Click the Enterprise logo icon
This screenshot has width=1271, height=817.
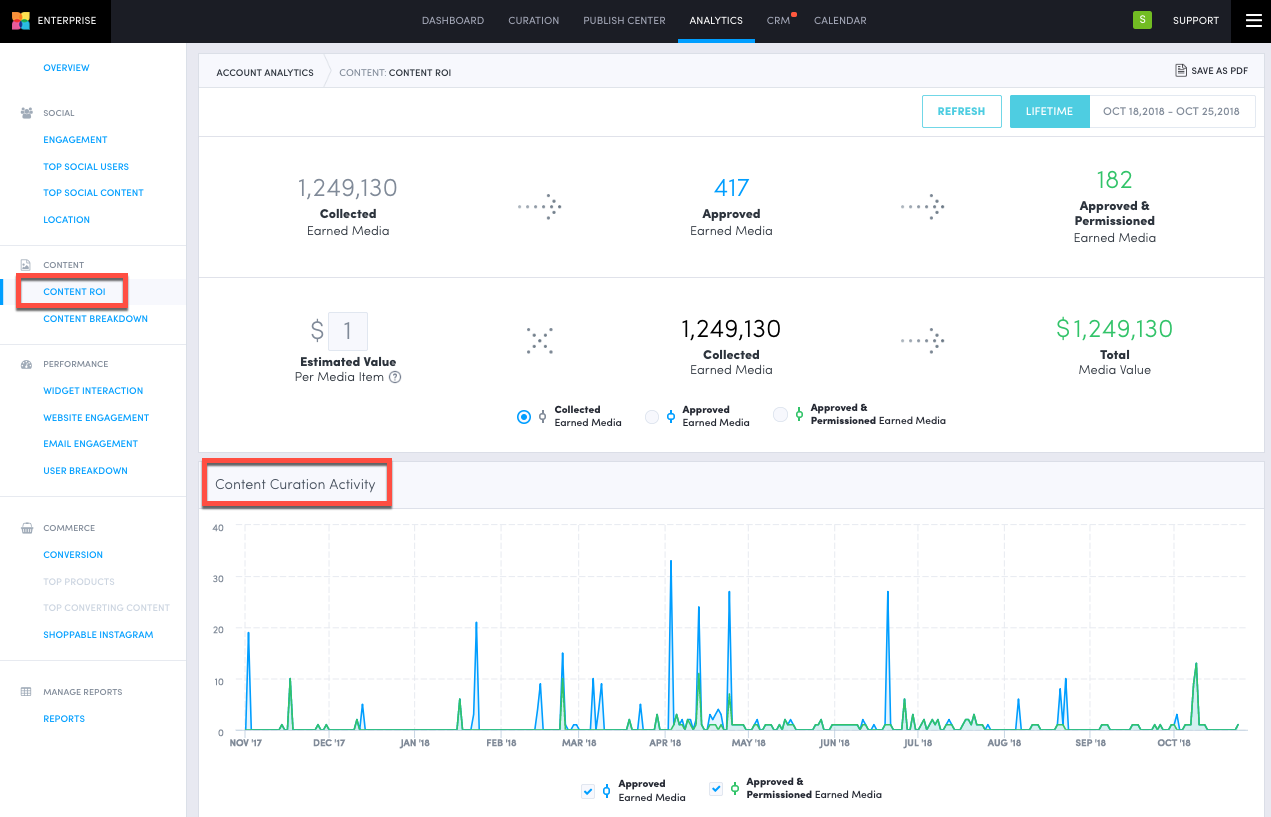pyautogui.click(x=20, y=20)
